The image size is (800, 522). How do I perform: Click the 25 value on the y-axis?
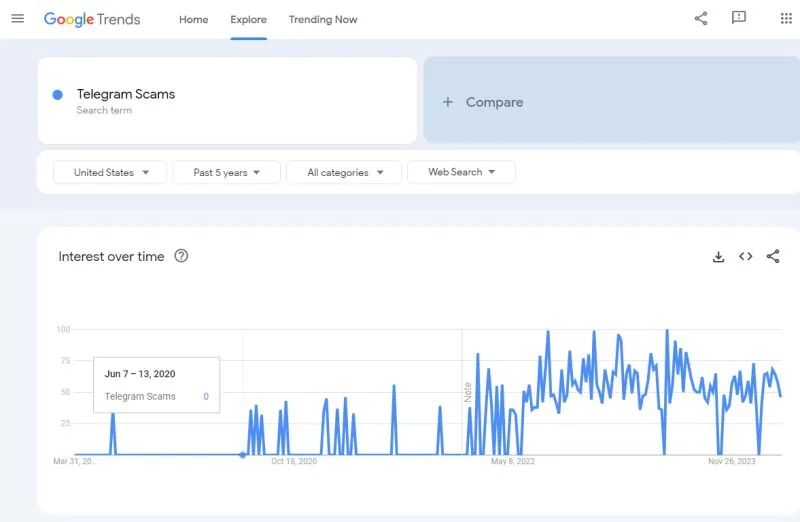pos(65,423)
